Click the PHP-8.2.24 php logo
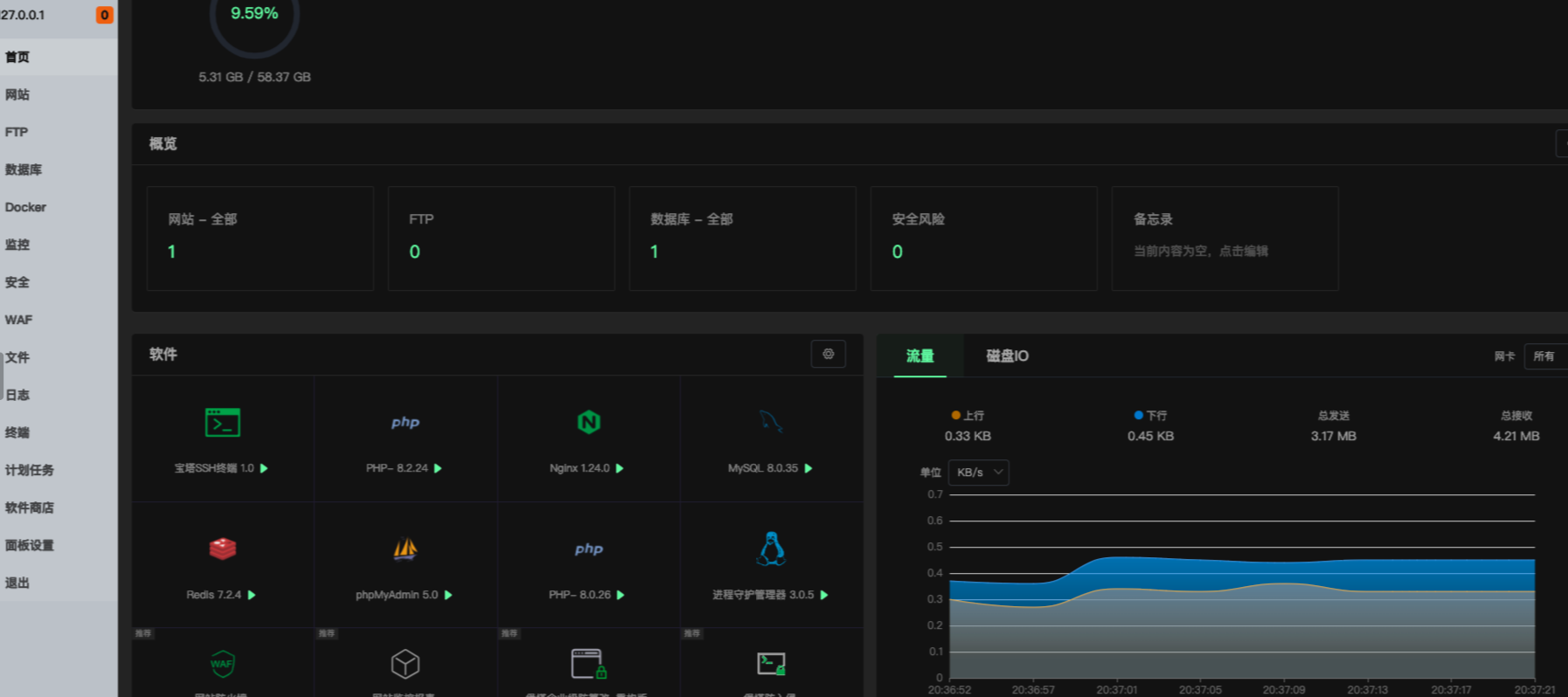Viewport: 1568px width, 697px height. 405,423
